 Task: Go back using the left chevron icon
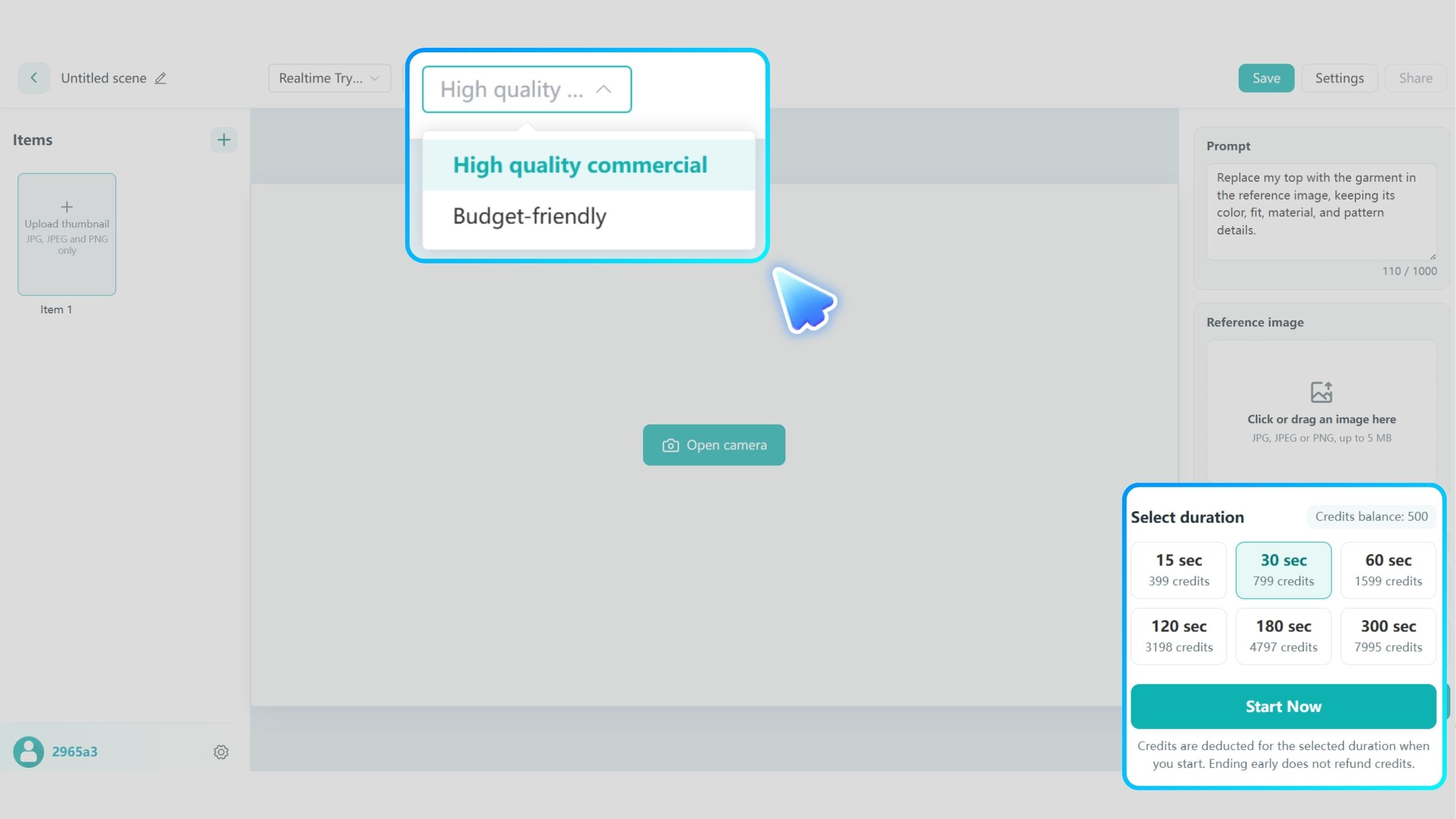click(x=34, y=78)
